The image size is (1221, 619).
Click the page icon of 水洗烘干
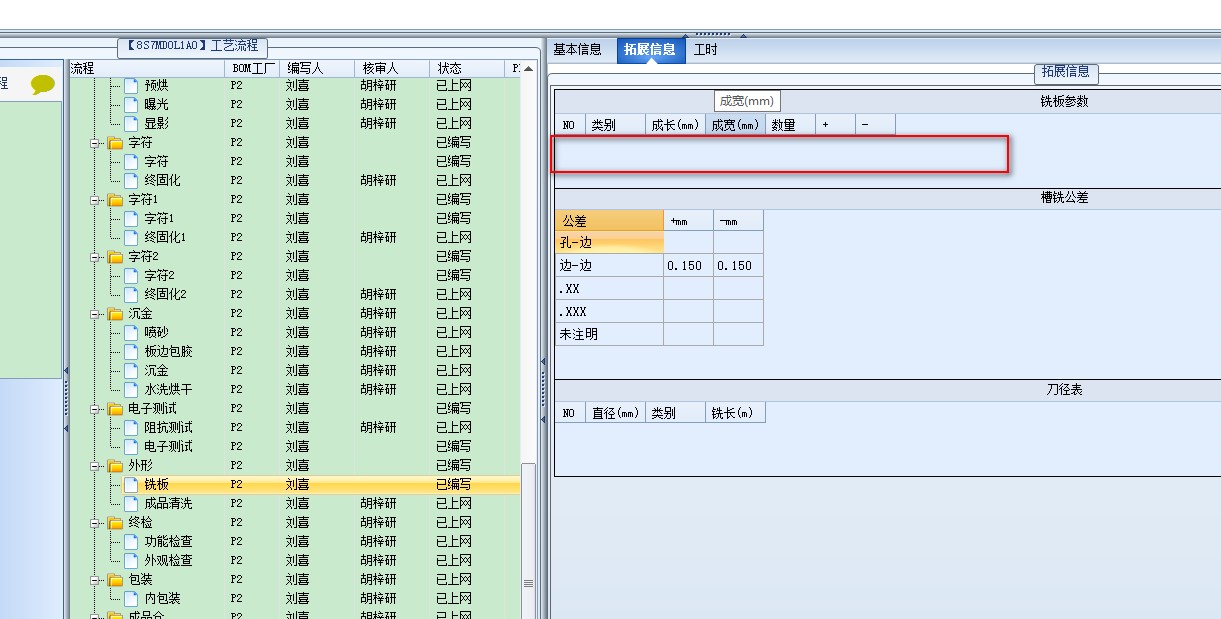(131, 390)
